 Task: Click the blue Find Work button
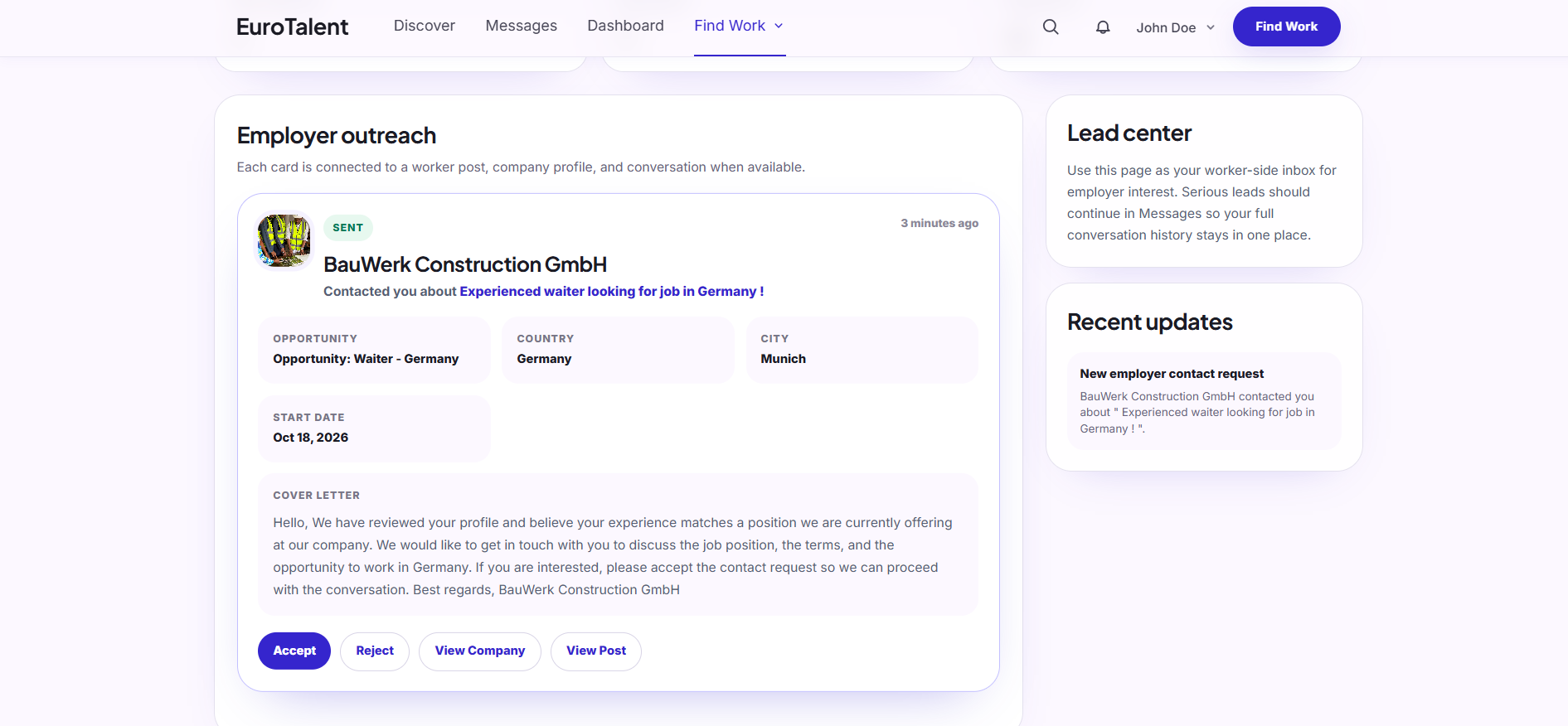tap(1286, 27)
